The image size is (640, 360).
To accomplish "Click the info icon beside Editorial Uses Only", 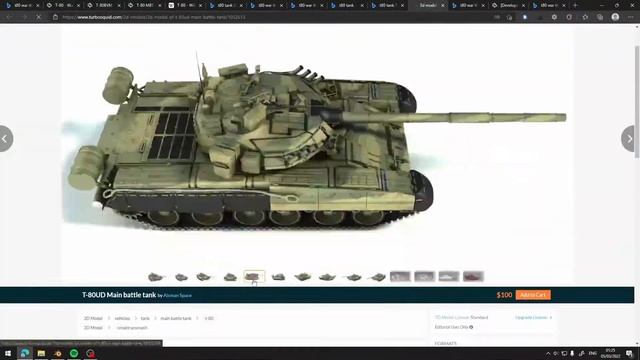I will pos(471,327).
